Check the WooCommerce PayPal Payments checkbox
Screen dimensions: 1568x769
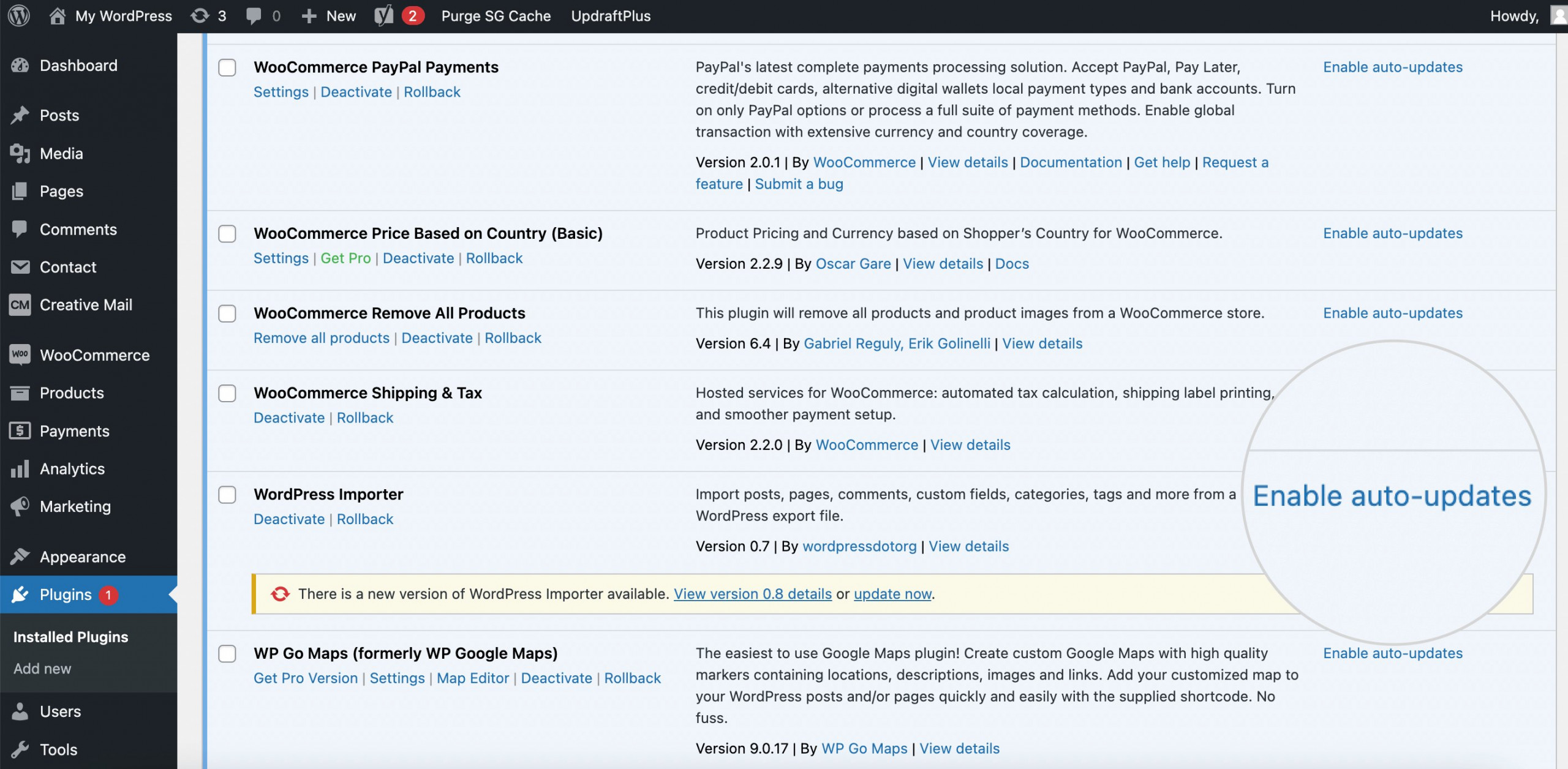tap(227, 67)
